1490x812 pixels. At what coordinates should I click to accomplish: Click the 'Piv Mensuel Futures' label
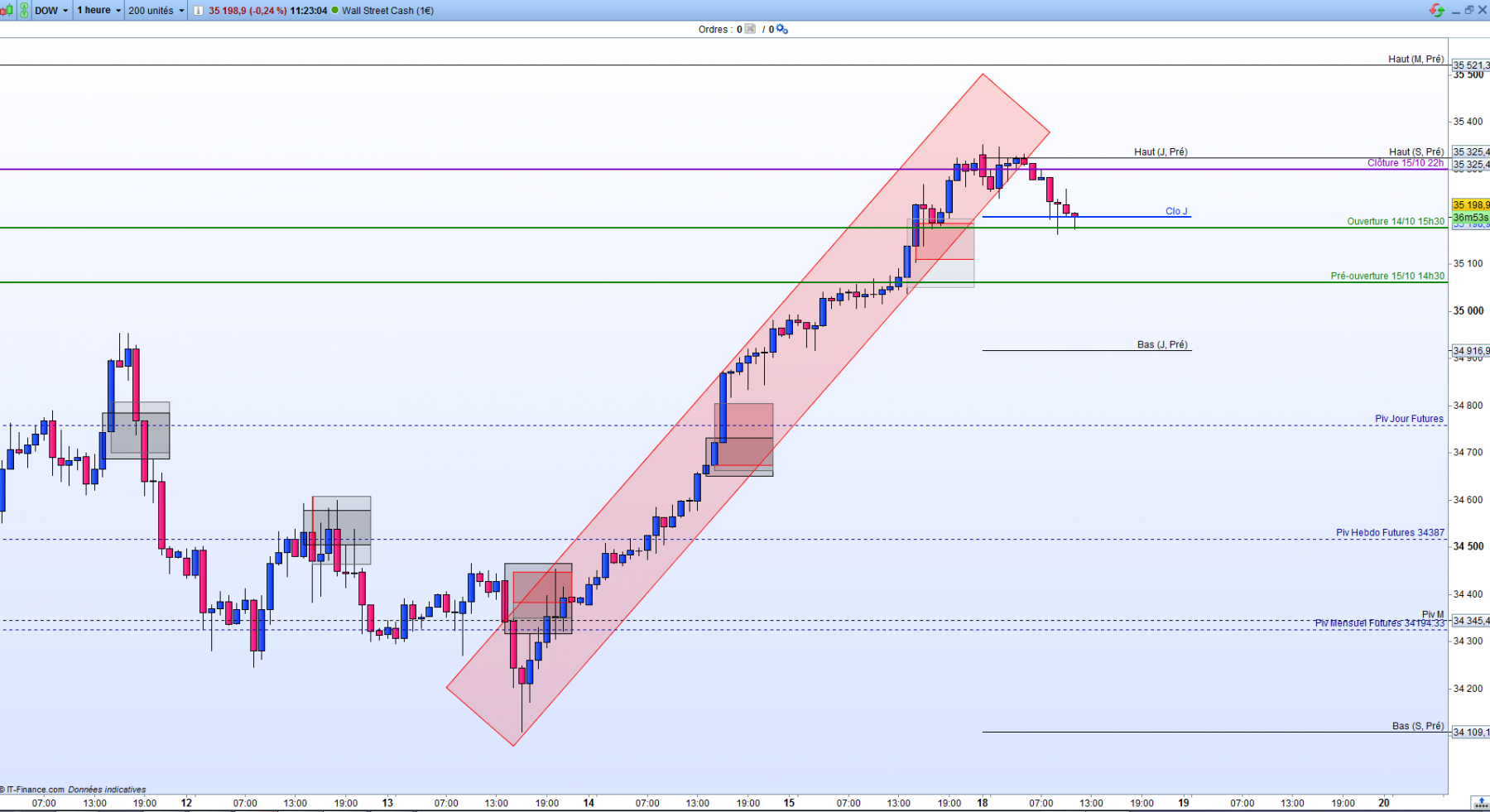pos(1380,623)
